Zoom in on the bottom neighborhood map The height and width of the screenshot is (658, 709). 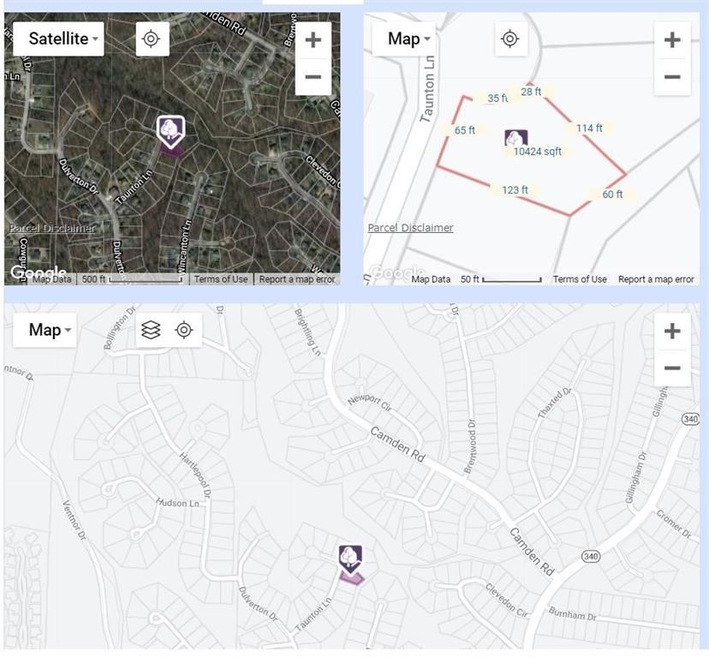point(672,331)
